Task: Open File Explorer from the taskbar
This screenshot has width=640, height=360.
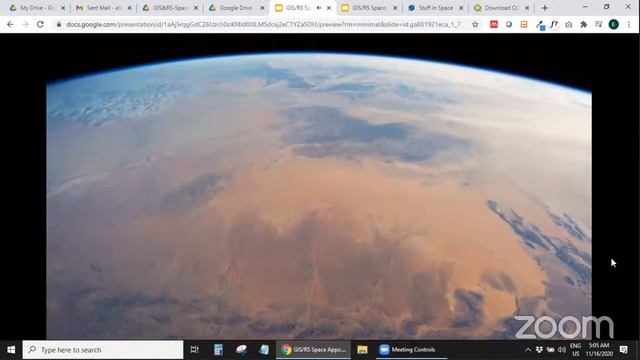Action: coord(362,350)
